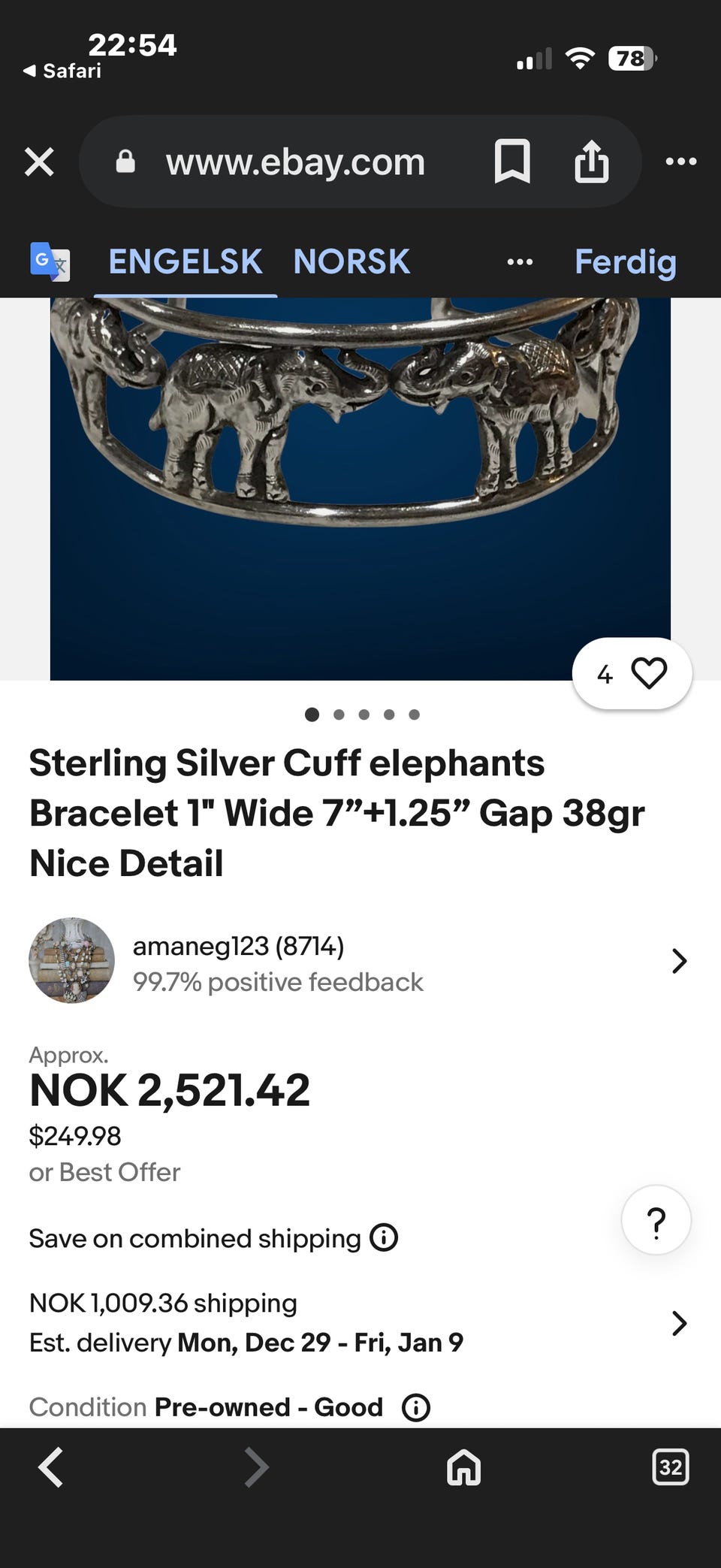Expand shipping and delivery details chevron

(x=679, y=1323)
